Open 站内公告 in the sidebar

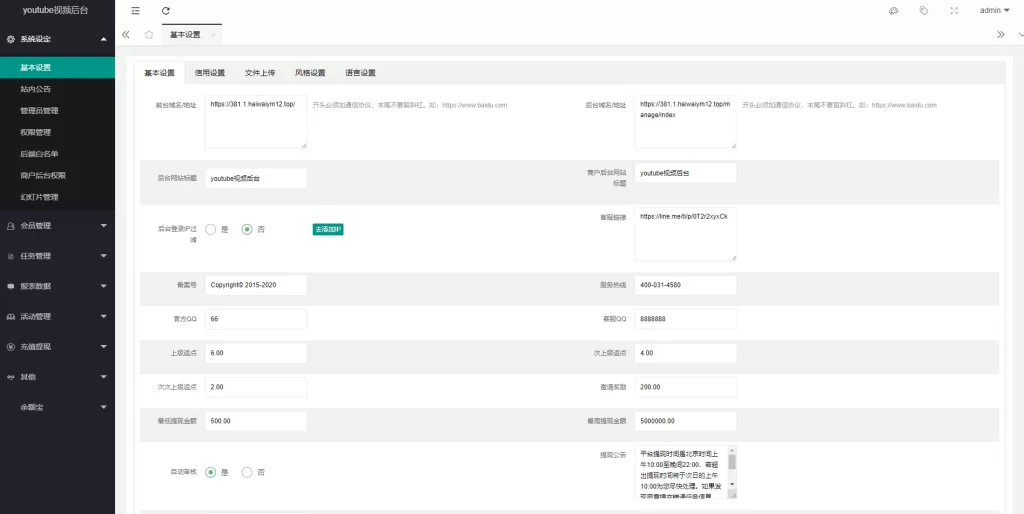(36, 89)
